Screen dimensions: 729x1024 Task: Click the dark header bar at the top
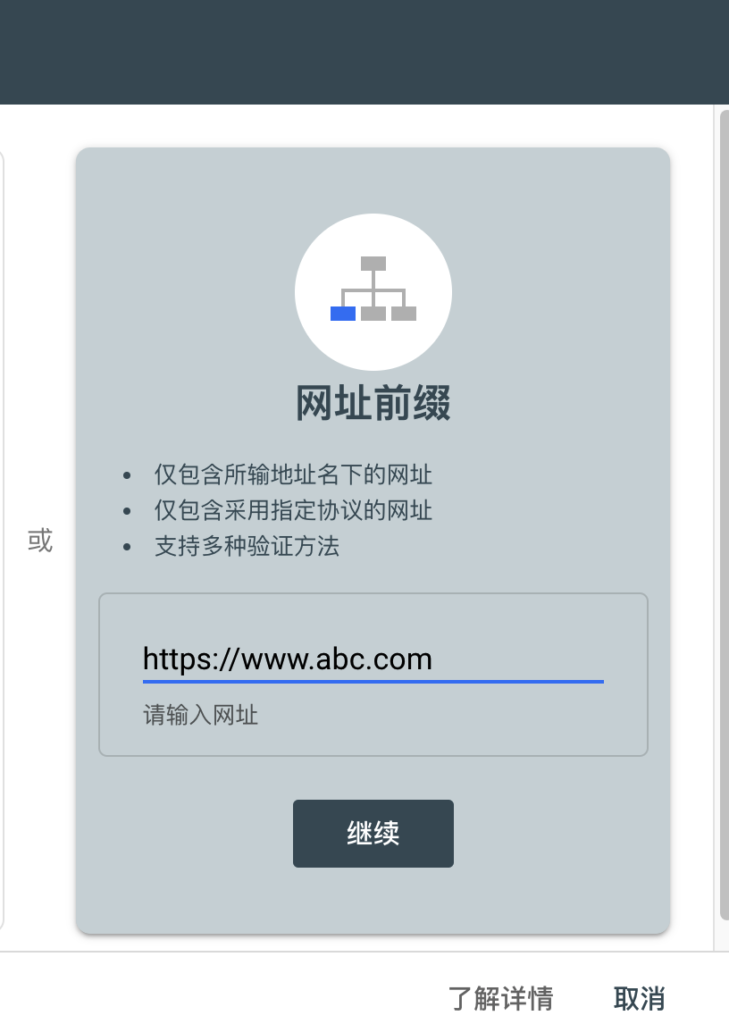tap(364, 52)
